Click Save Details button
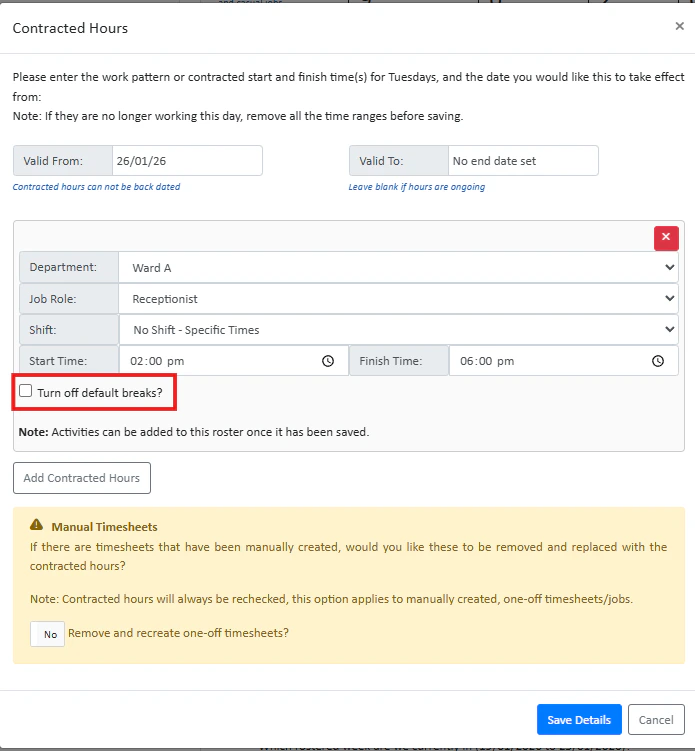Screen dimensions: 695x751 point(579,719)
